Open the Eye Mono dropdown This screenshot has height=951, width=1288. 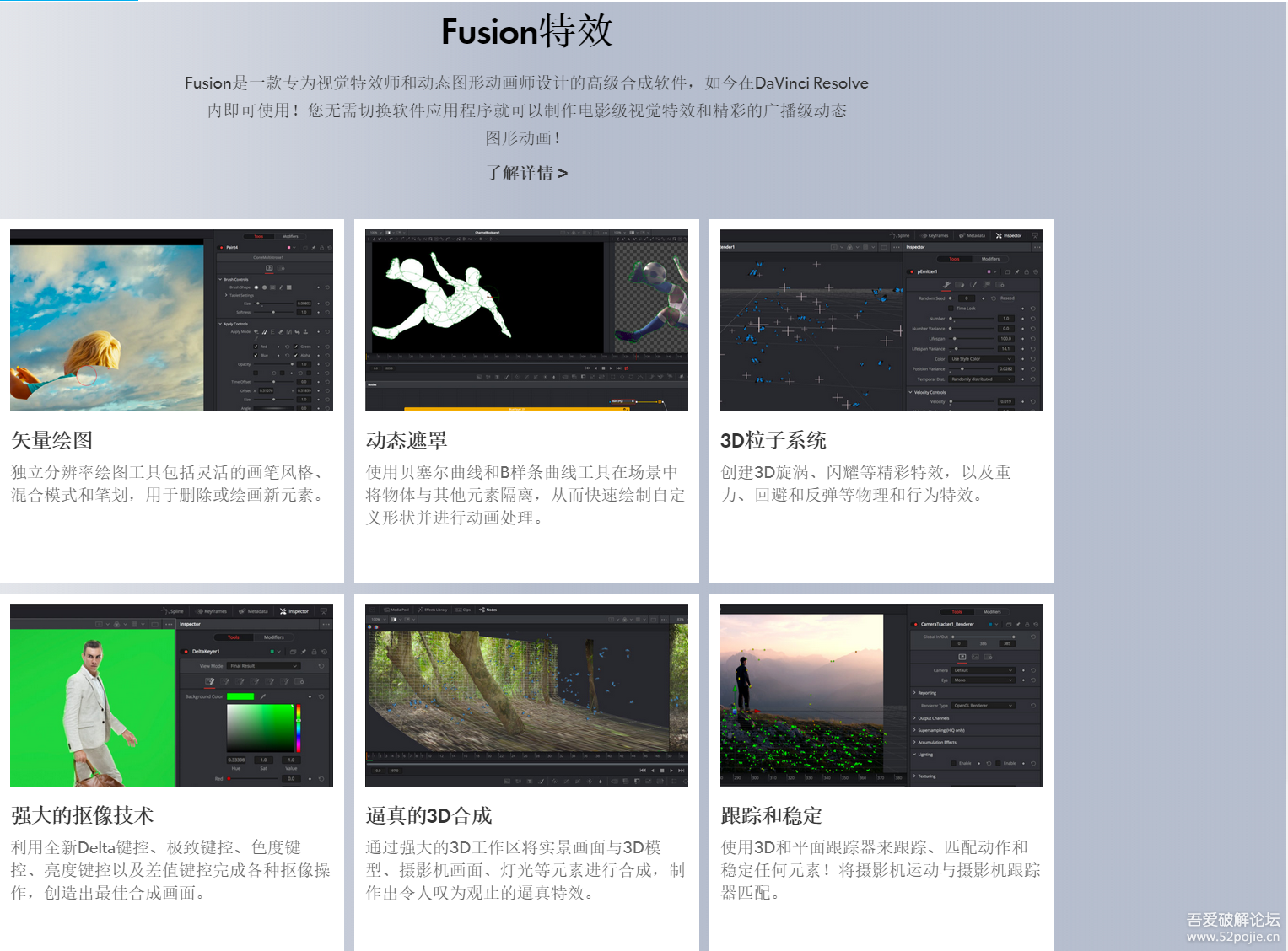pyautogui.click(x=983, y=680)
